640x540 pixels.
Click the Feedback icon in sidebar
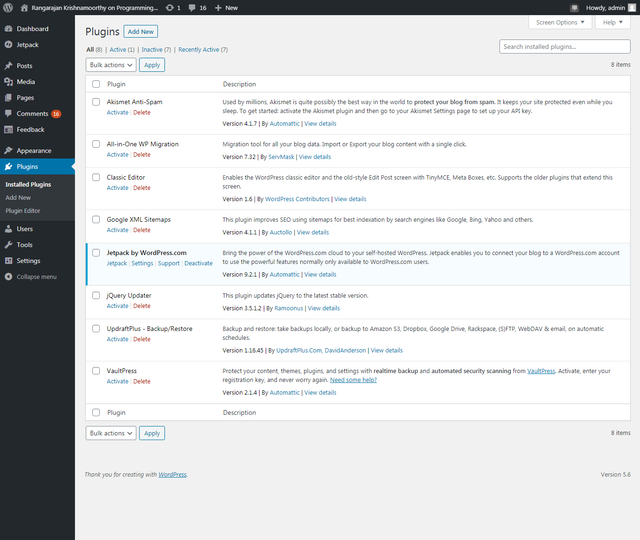(x=8, y=129)
